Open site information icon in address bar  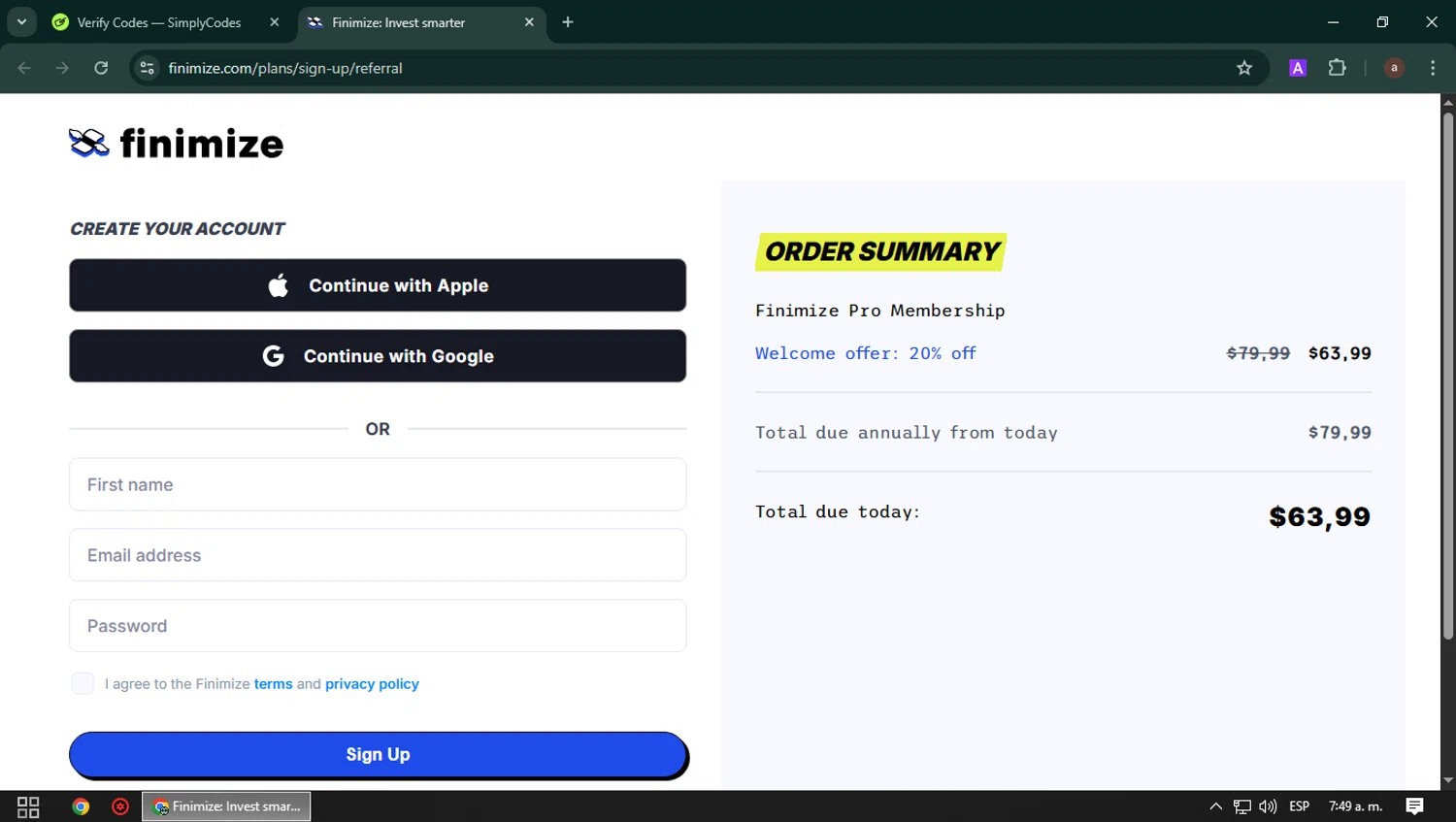(147, 68)
